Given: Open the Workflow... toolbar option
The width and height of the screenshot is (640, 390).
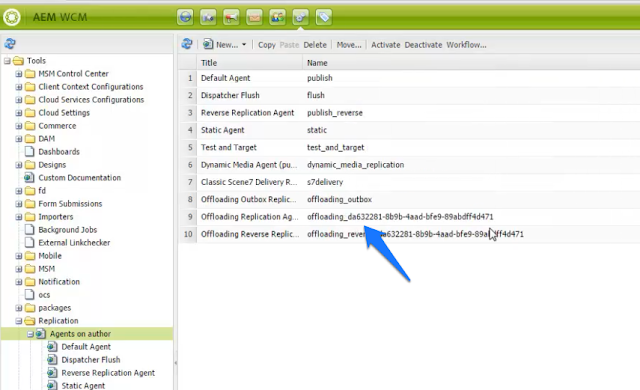Looking at the screenshot, I should (466, 45).
